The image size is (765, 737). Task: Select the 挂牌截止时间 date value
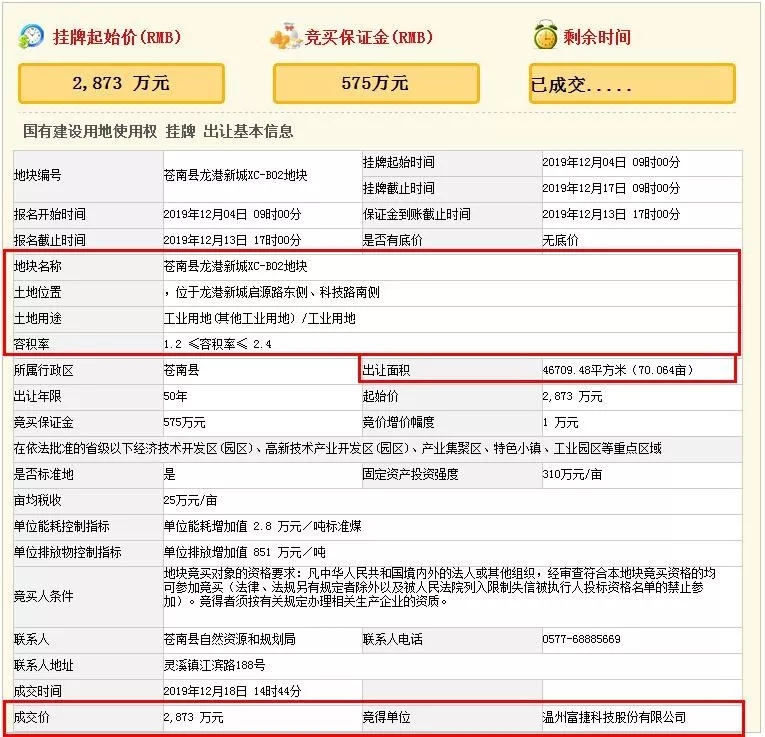click(x=610, y=188)
